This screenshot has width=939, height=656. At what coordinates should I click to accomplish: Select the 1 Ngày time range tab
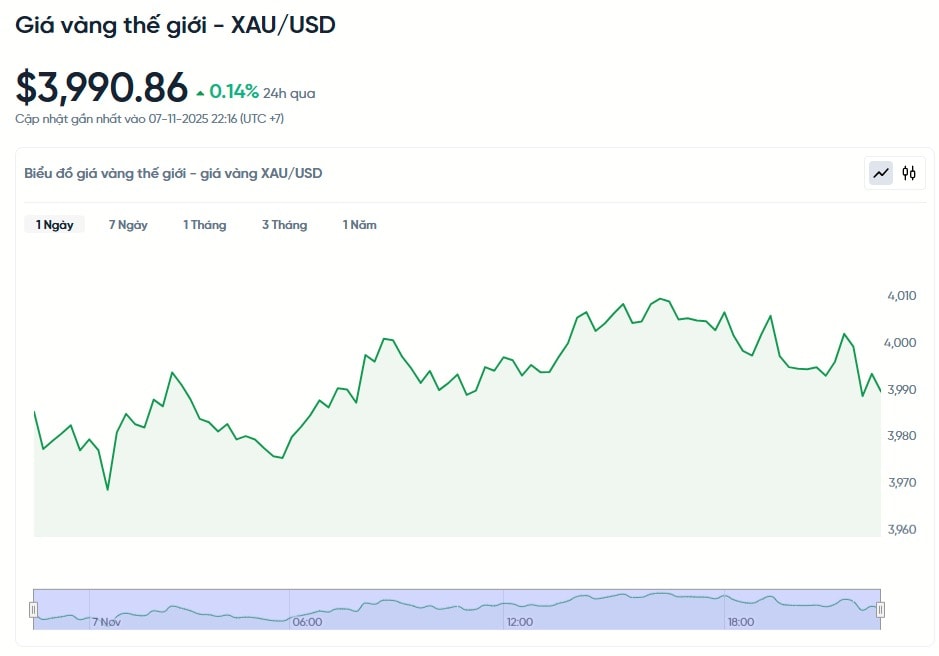point(55,225)
